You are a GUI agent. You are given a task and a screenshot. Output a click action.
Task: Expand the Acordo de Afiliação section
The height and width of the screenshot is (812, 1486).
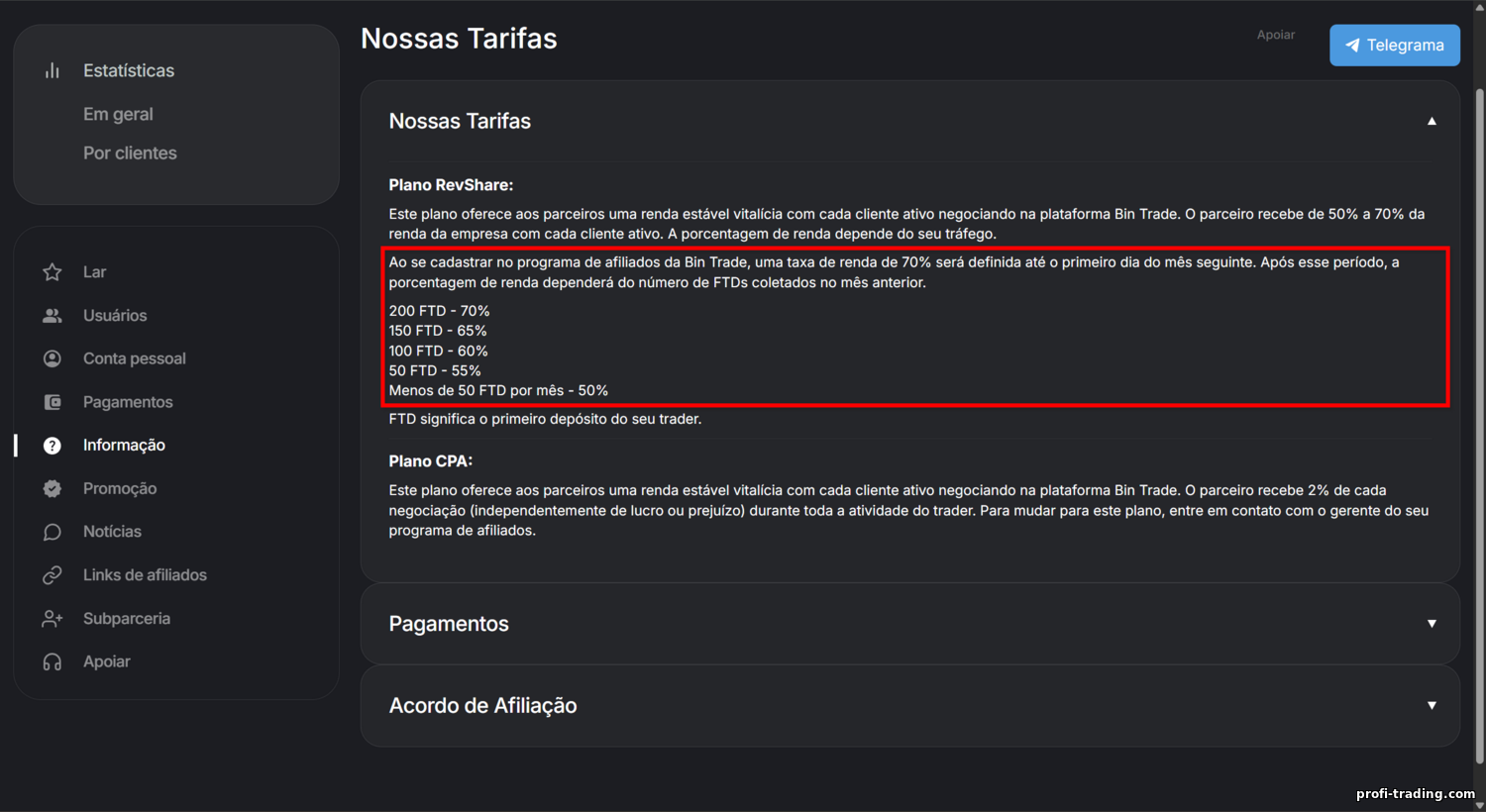pyautogui.click(x=1432, y=705)
